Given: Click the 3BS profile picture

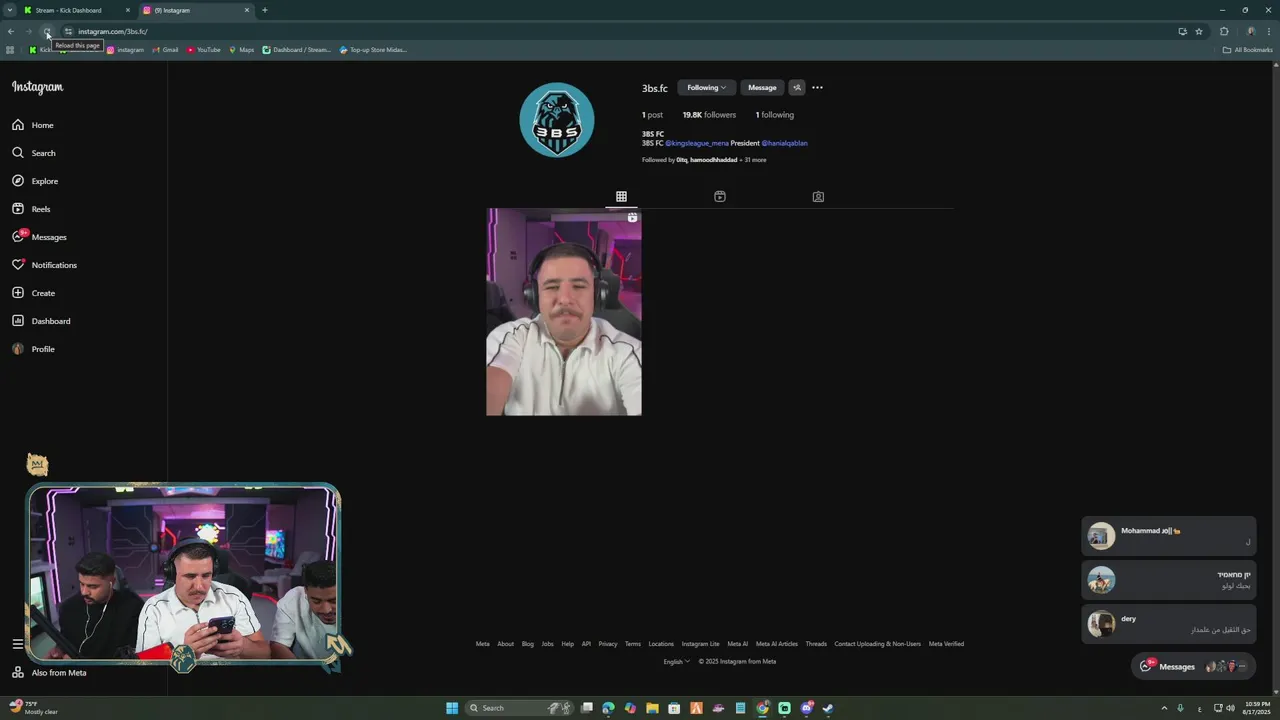Looking at the screenshot, I should tap(557, 120).
